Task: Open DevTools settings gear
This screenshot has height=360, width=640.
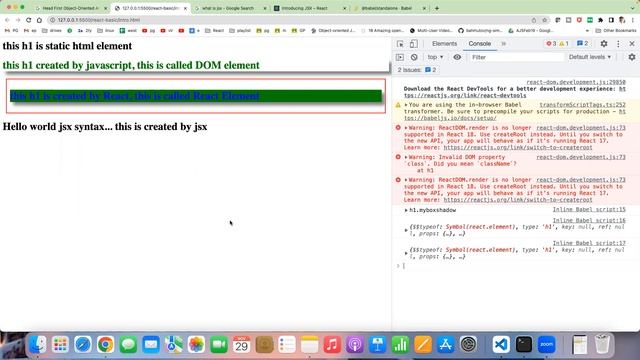Action: 604,44
